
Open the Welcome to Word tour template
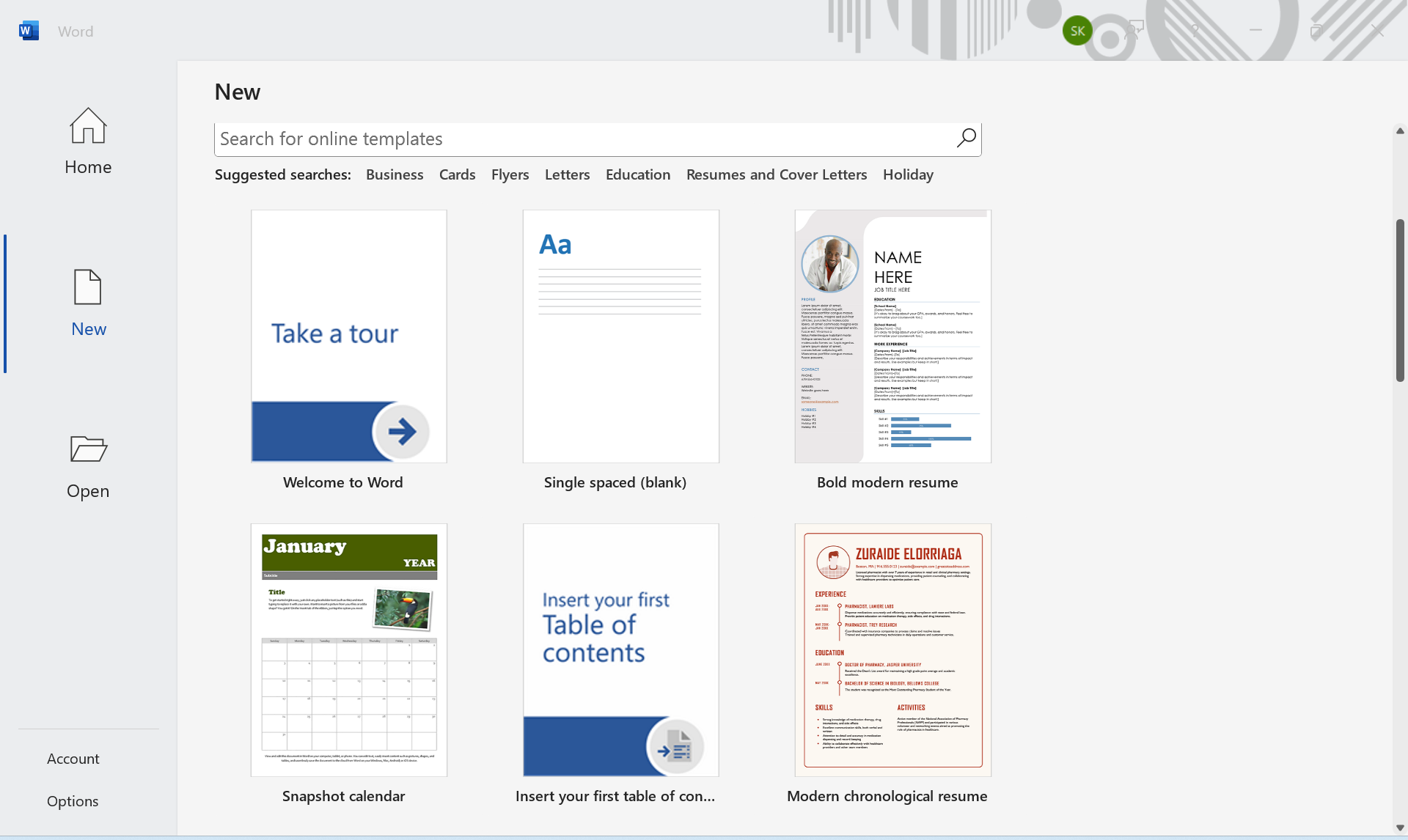coord(349,336)
